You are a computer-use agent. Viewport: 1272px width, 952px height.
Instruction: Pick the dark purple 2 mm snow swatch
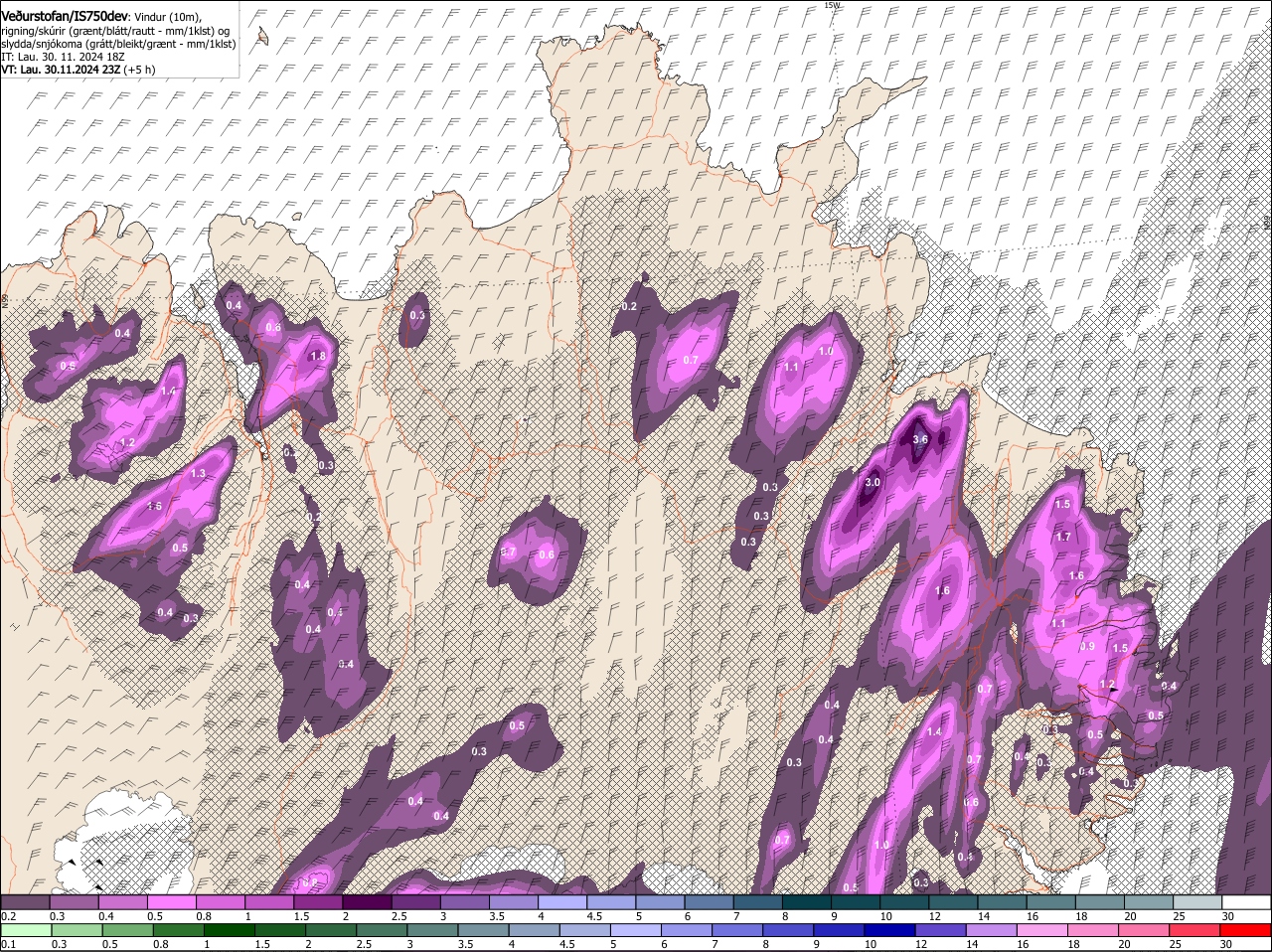coord(369,902)
